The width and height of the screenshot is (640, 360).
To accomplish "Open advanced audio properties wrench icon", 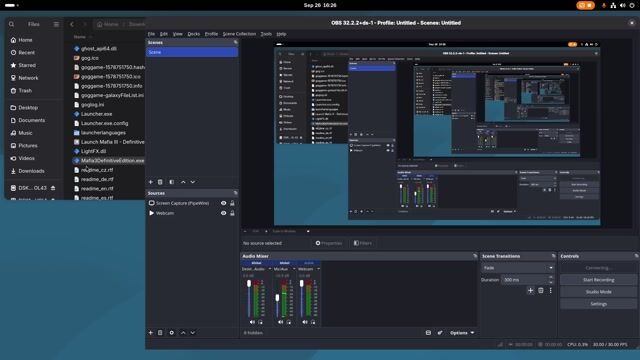I will (x=440, y=333).
